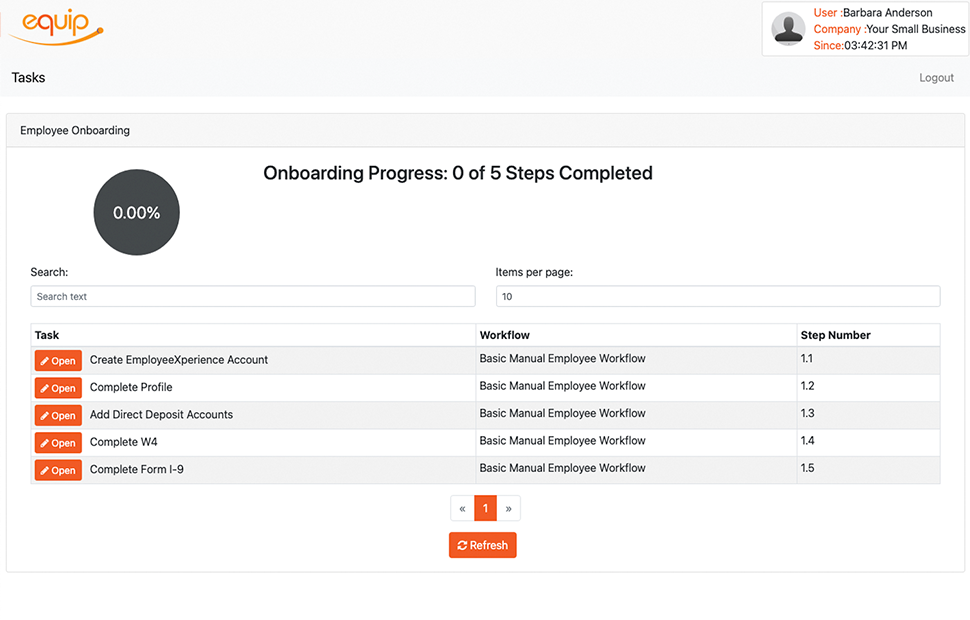Select page 1 in the pagination control

(485, 508)
